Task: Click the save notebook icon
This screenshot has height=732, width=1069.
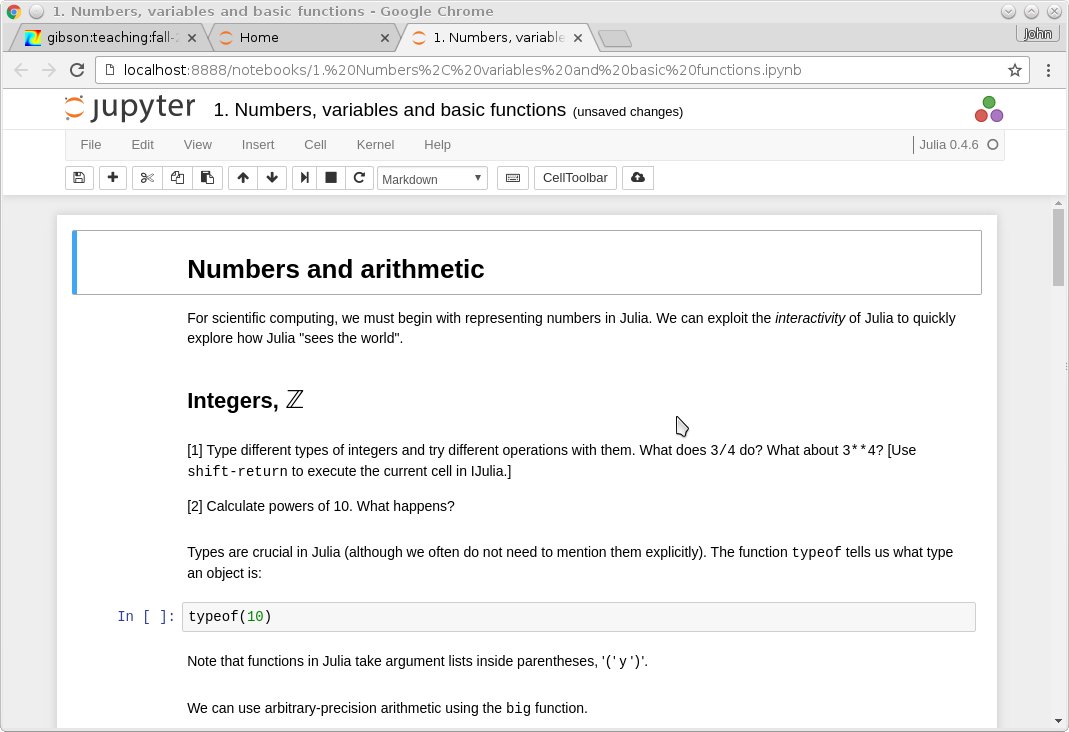Action: coord(79,178)
